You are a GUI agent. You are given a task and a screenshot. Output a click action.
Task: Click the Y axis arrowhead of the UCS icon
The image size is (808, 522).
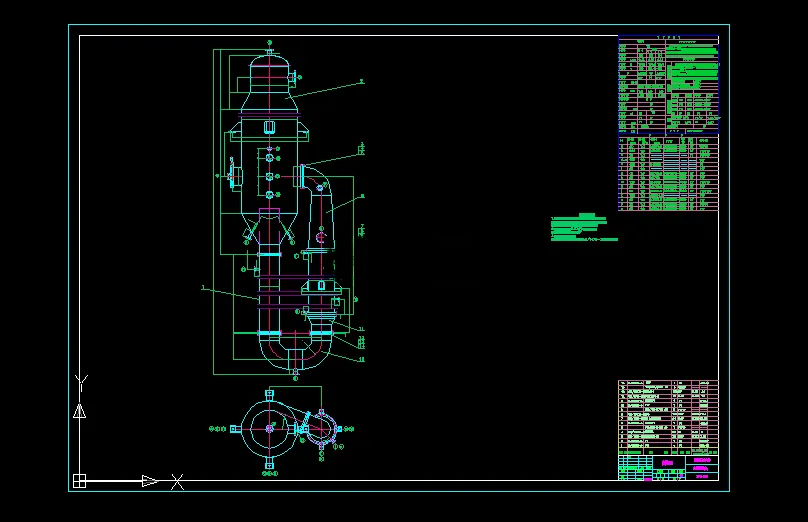coord(79,411)
